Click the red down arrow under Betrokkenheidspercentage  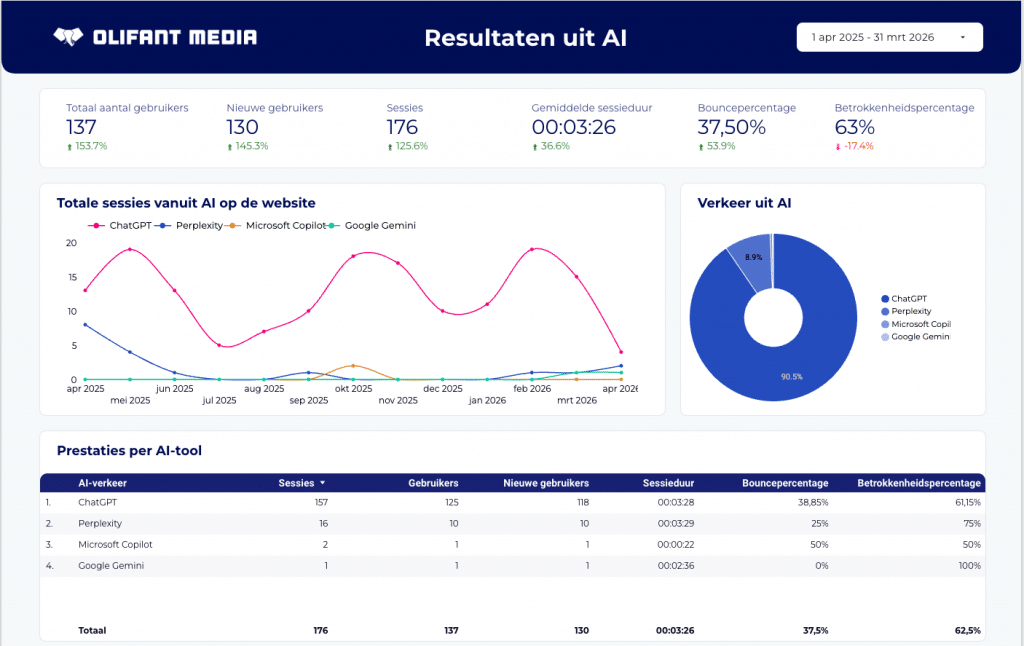[x=838, y=147]
